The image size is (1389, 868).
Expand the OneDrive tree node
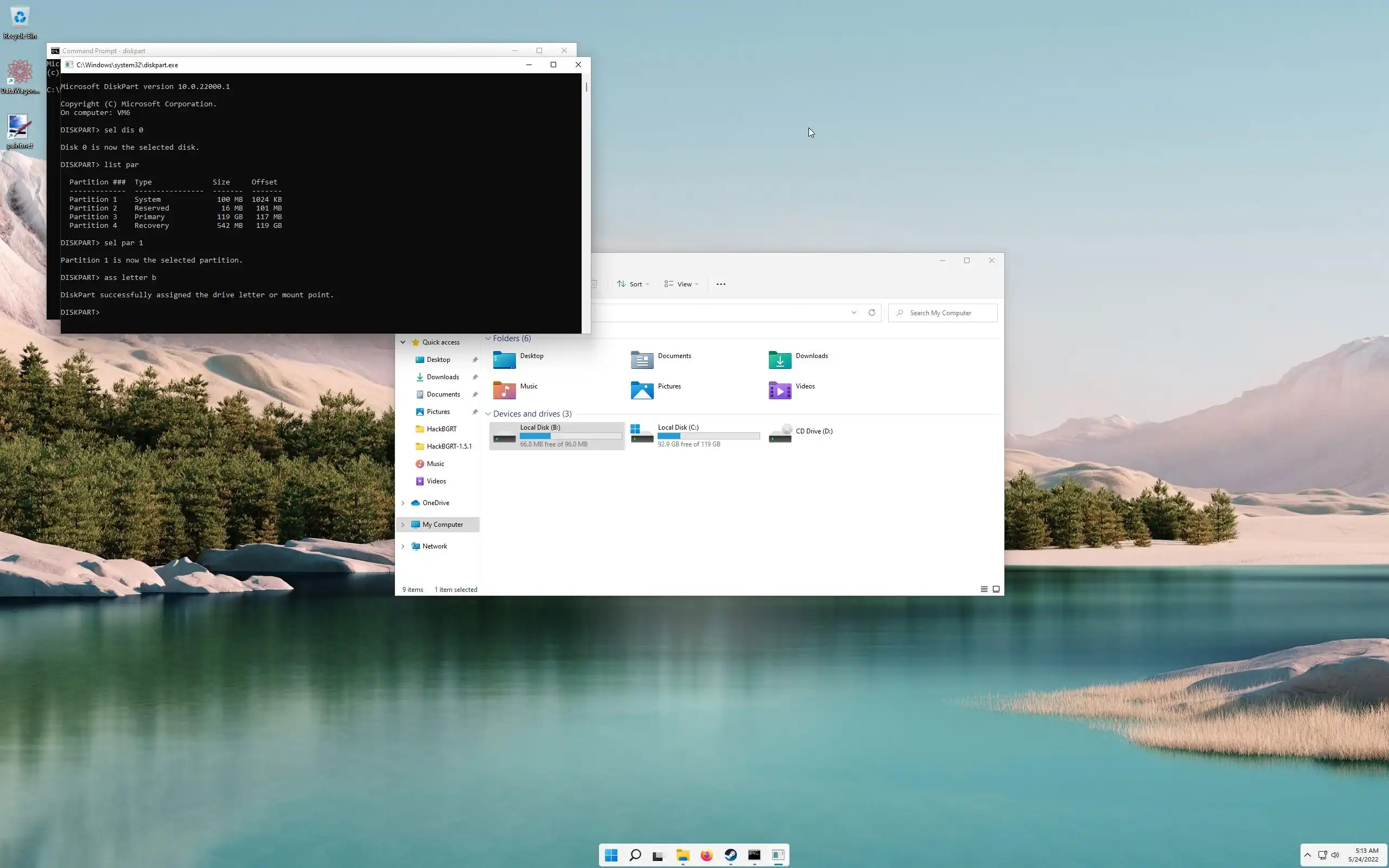coord(403,503)
